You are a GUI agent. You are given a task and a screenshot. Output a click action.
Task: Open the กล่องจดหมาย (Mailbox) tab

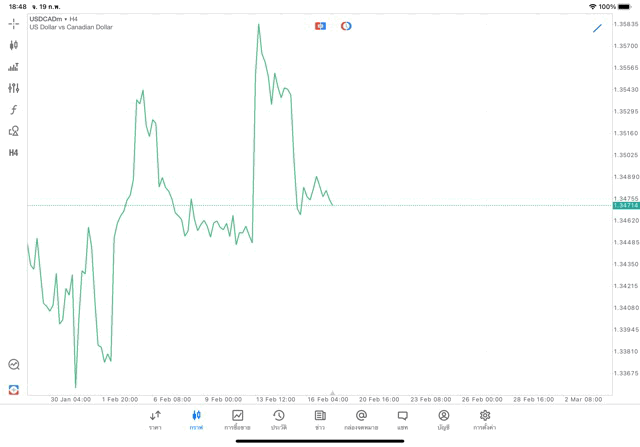click(x=361, y=420)
